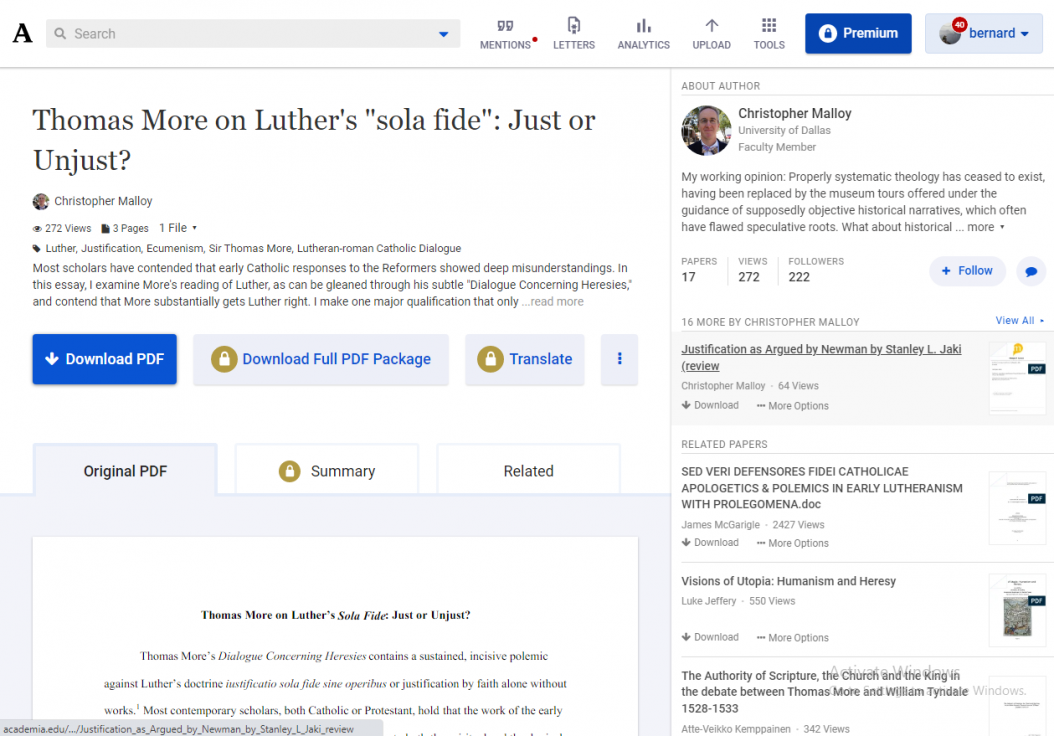Open the Ecumenism tag
Screen dimensions: 1054x736
pos(175,249)
